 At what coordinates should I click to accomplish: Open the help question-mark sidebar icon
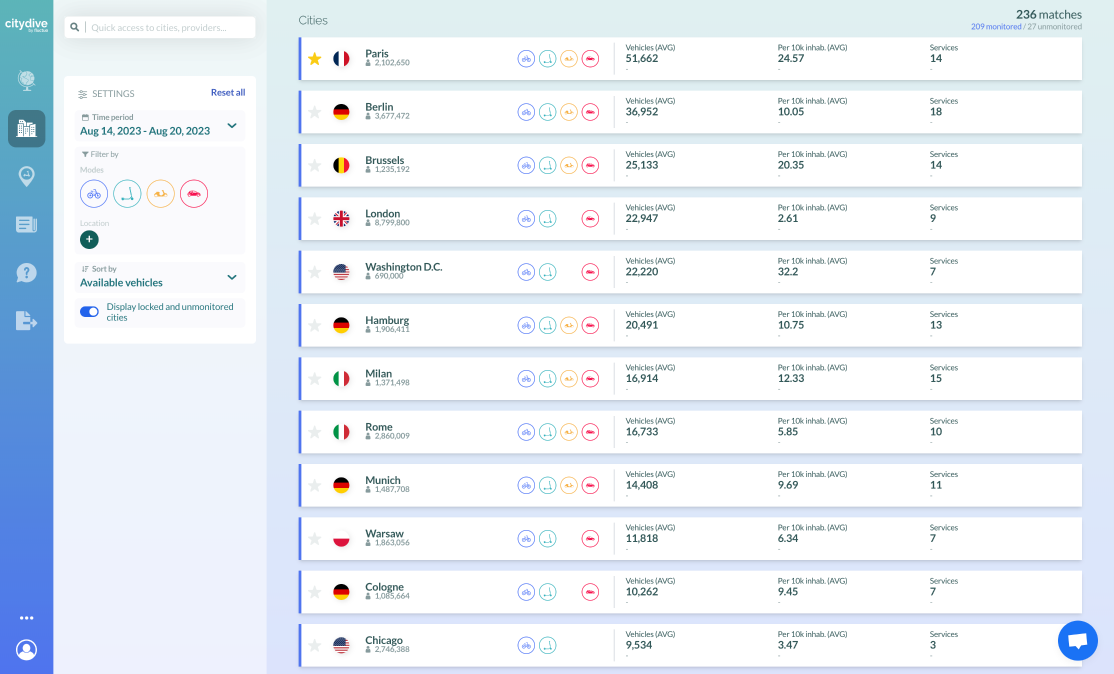(26, 272)
